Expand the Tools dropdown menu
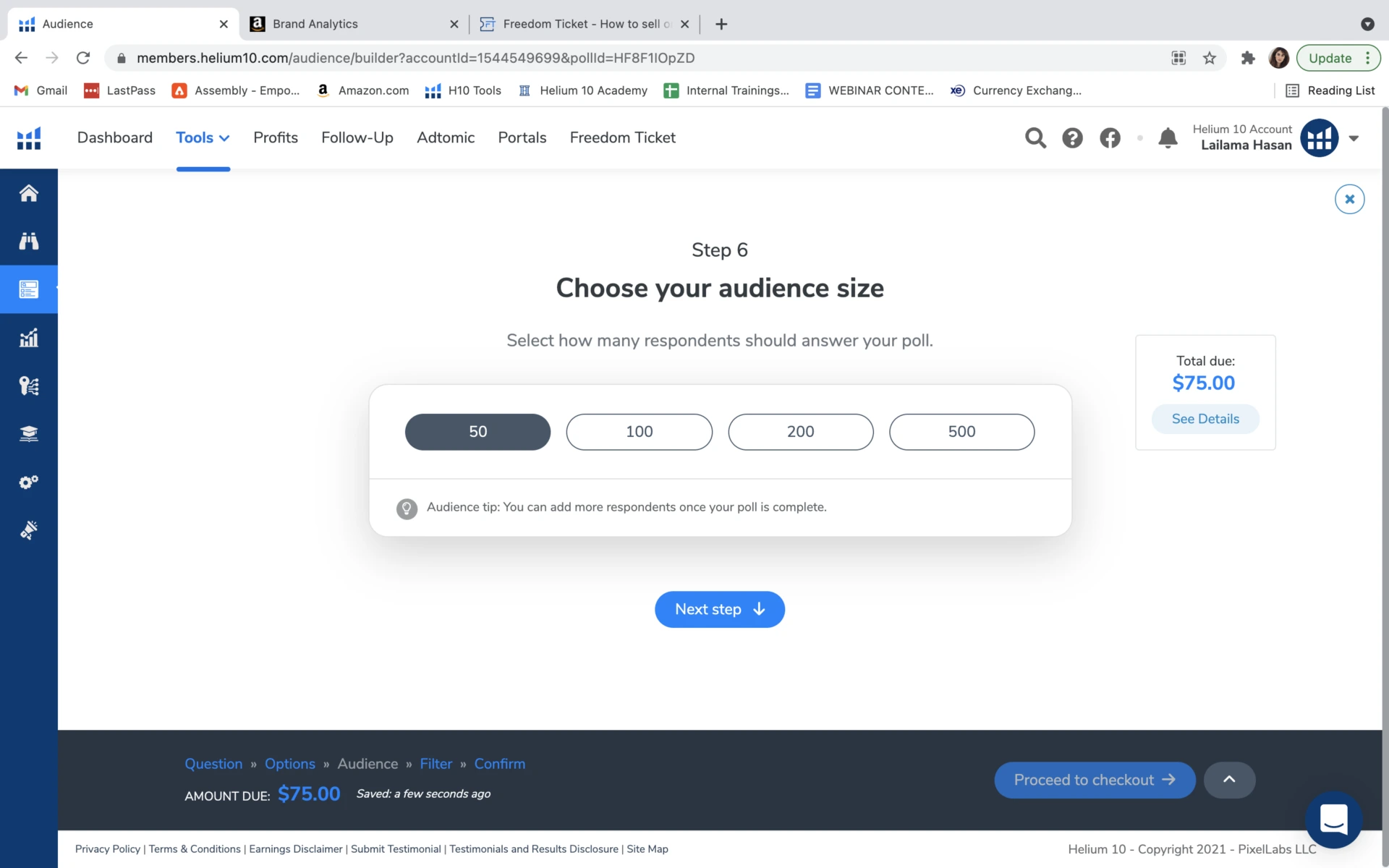 click(203, 137)
